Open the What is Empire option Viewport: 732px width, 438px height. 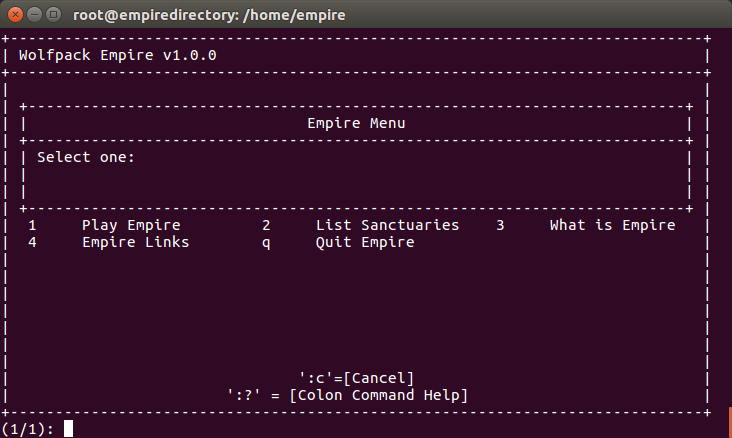pos(612,225)
